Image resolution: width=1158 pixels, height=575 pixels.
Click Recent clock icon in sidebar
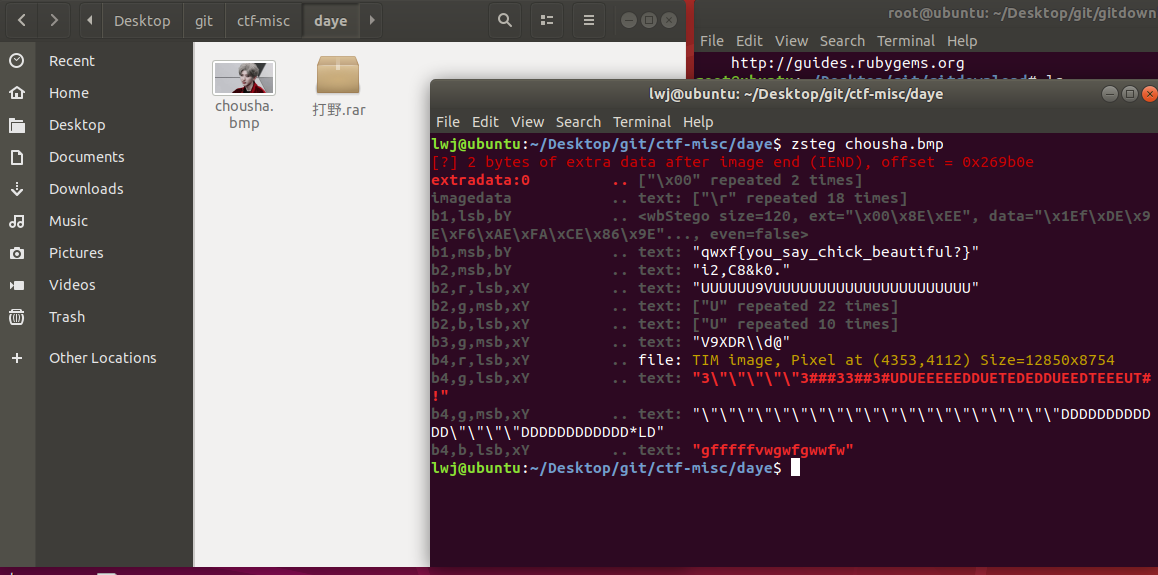pyautogui.click(x=16, y=61)
